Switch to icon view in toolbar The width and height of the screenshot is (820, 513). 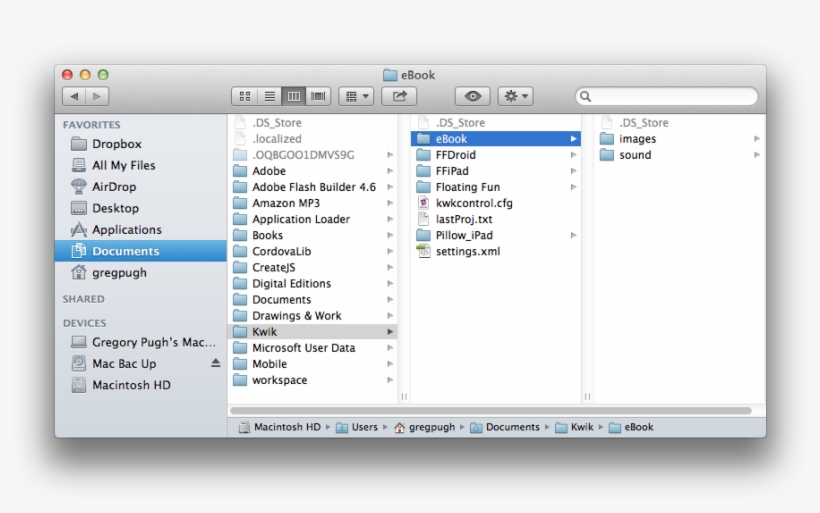click(x=245, y=96)
